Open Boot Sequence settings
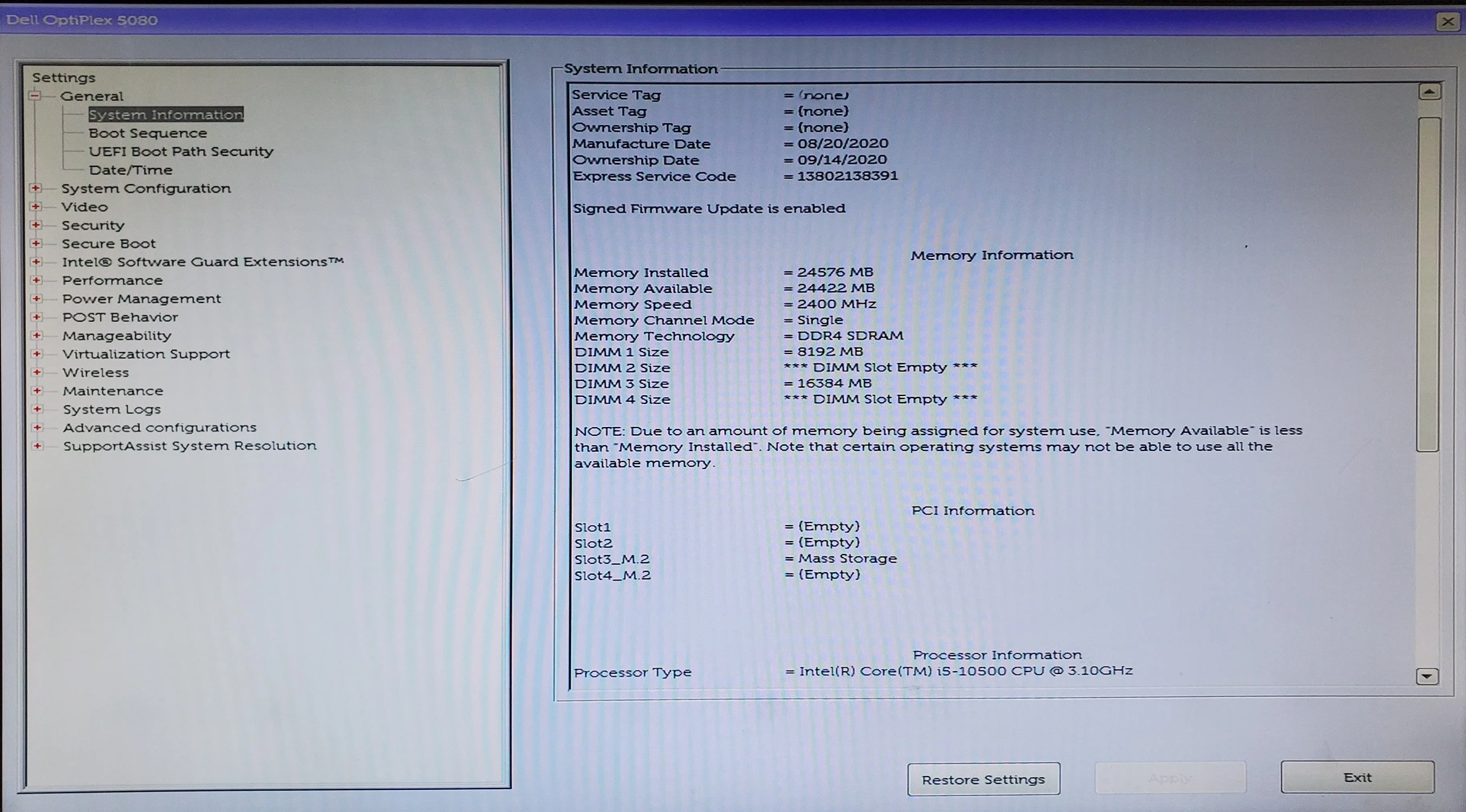 [148, 133]
